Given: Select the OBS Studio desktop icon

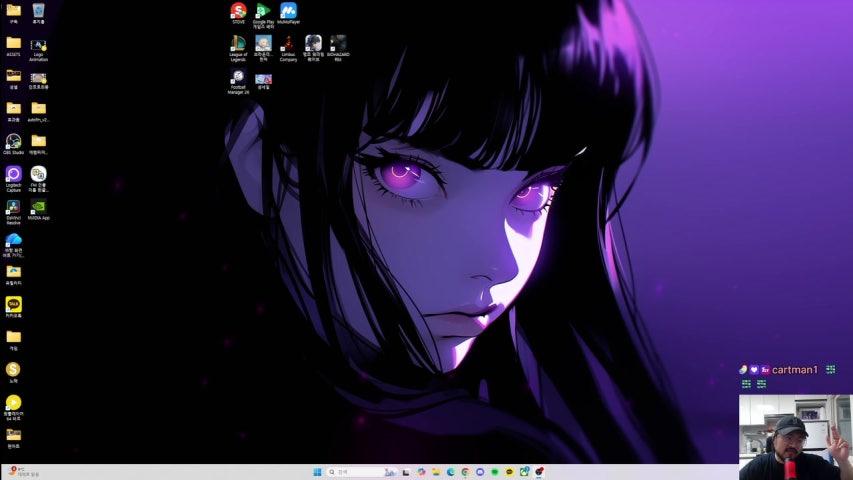Looking at the screenshot, I should pyautogui.click(x=13, y=141).
